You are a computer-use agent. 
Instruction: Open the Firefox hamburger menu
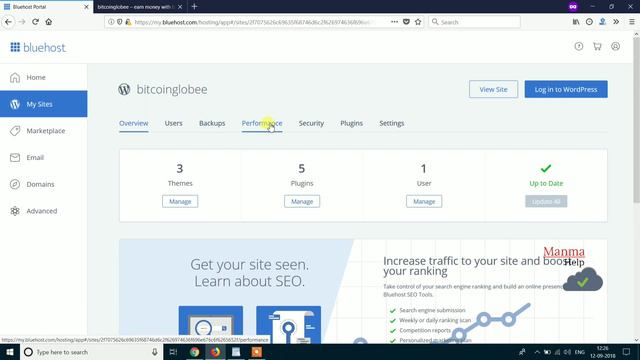[x=631, y=22]
